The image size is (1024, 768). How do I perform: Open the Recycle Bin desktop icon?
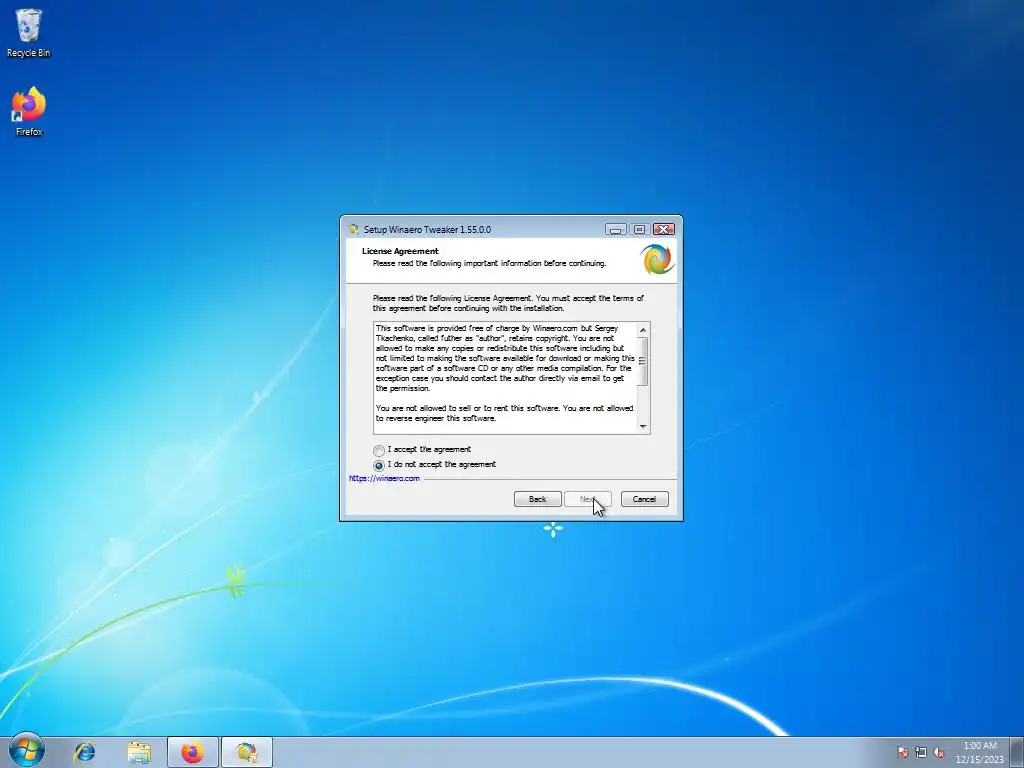(x=28, y=33)
